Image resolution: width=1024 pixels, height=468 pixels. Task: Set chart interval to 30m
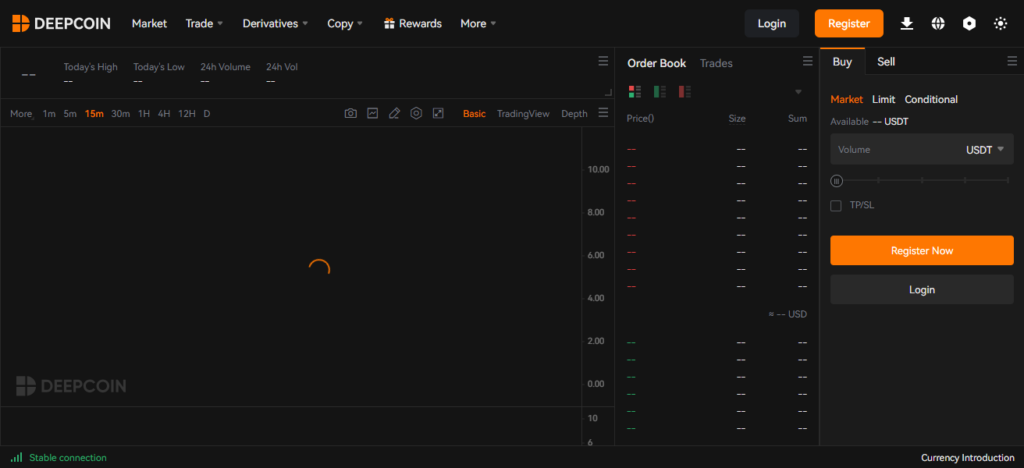(x=120, y=114)
